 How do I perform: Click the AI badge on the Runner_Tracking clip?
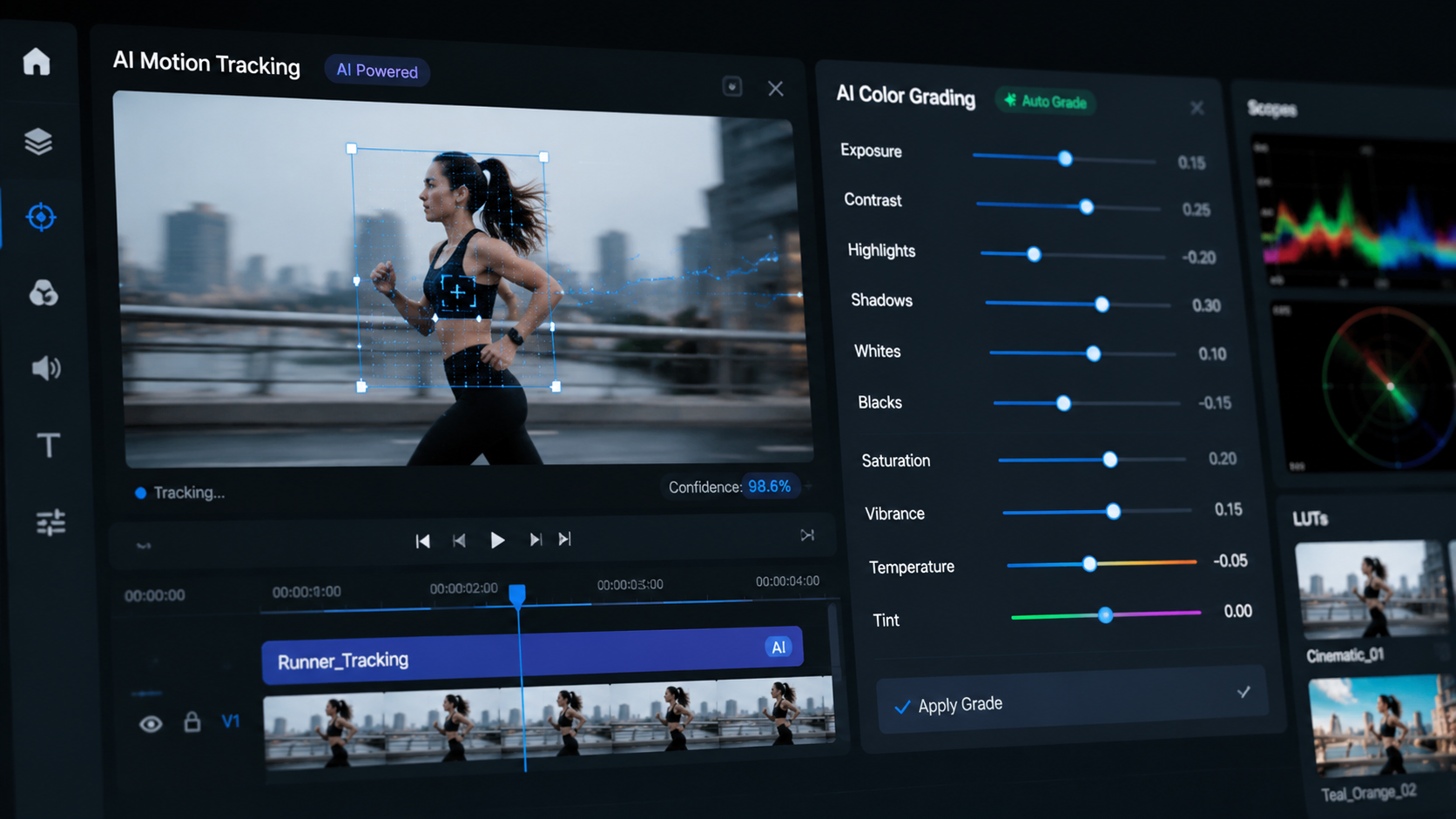[779, 647]
